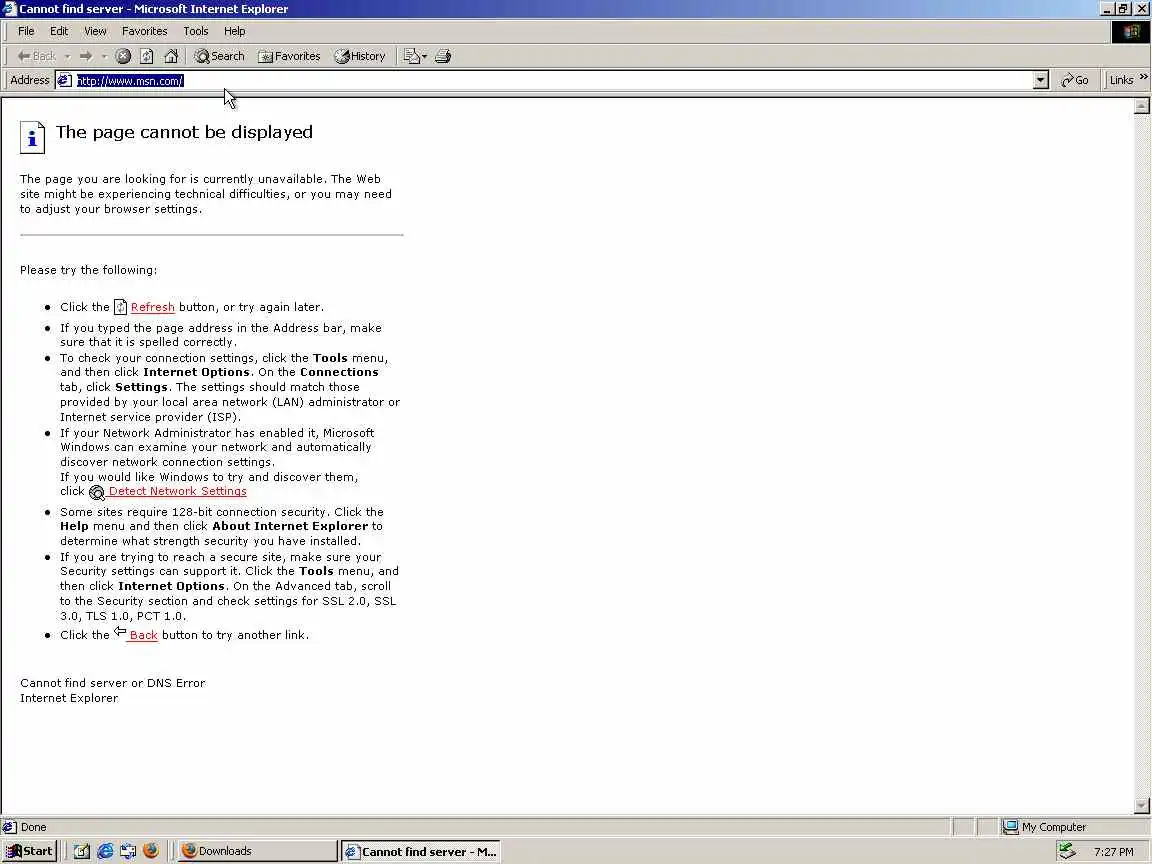This screenshot has width=1152, height=864.
Task: Click the refresh icon beside Refresh link
Action: coord(120,307)
